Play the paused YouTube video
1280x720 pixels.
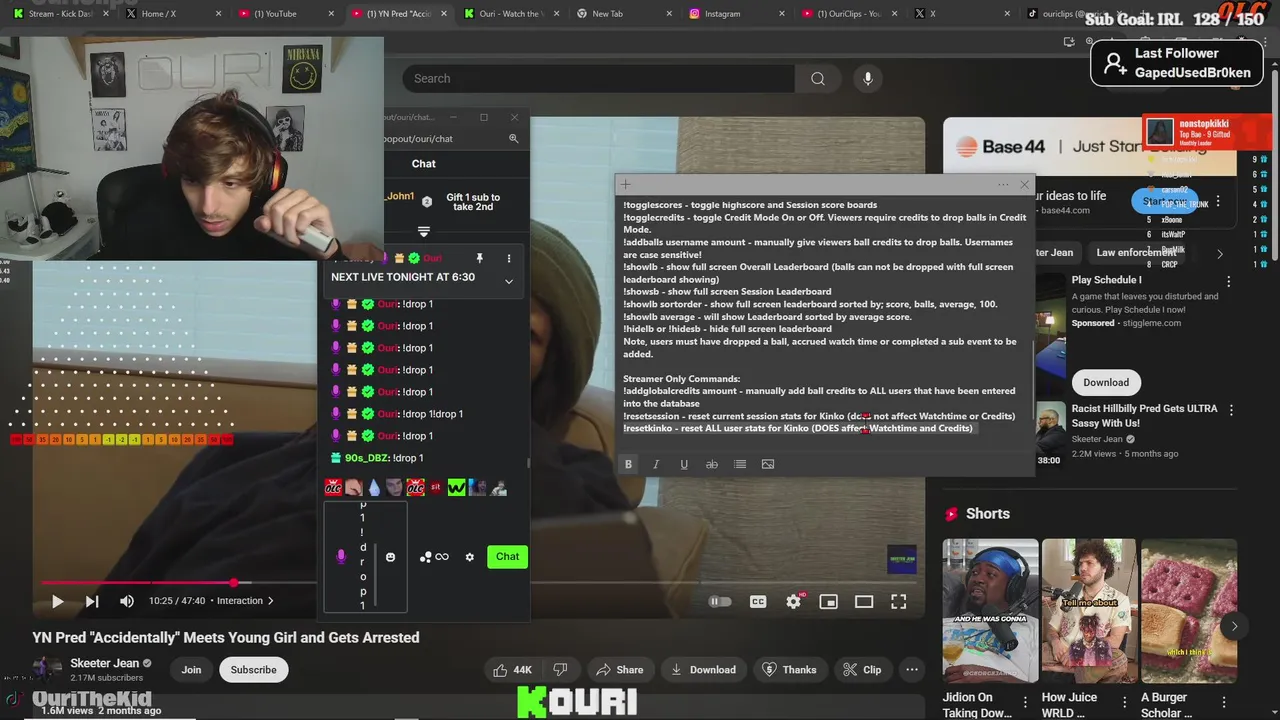click(57, 601)
